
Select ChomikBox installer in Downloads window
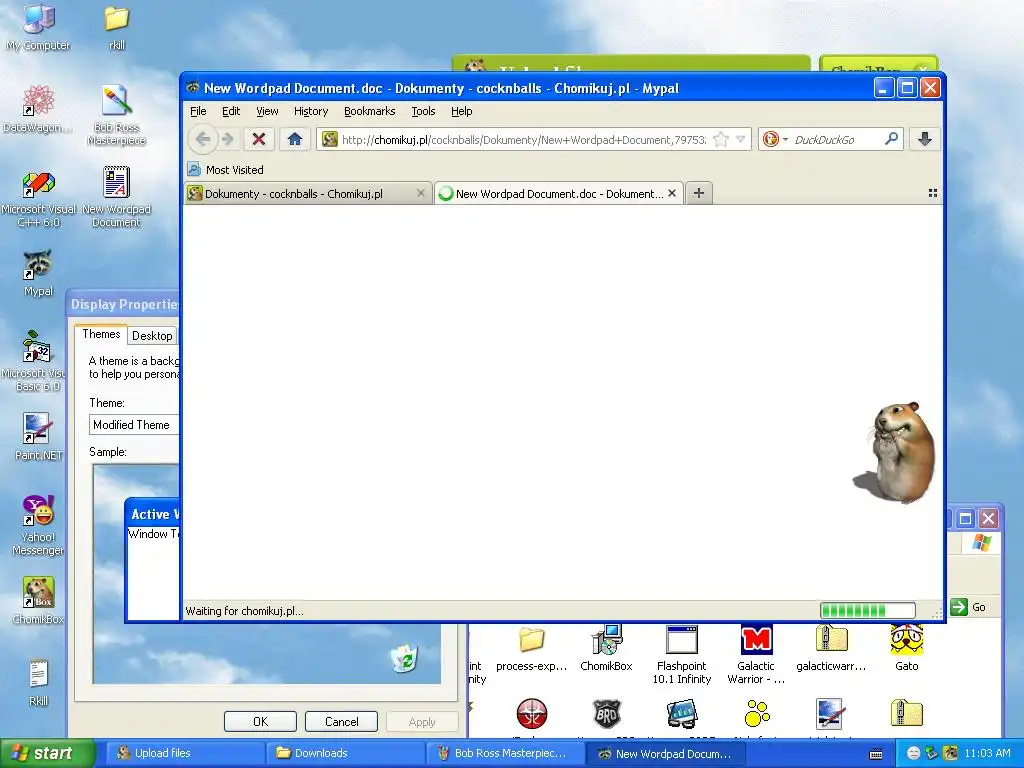[x=607, y=649]
